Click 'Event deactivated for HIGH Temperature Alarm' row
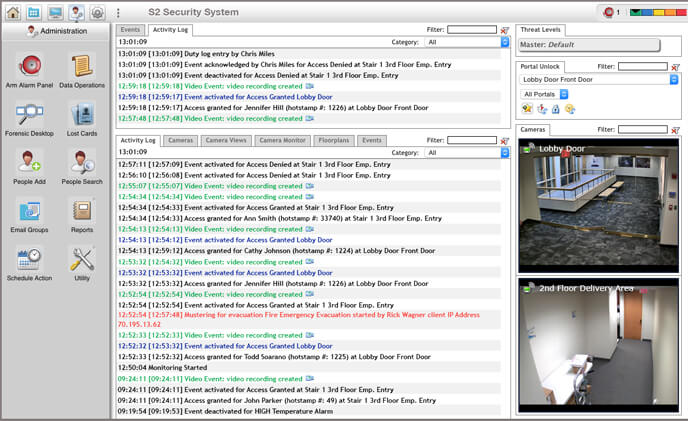This screenshot has width=688, height=421. 309,412
